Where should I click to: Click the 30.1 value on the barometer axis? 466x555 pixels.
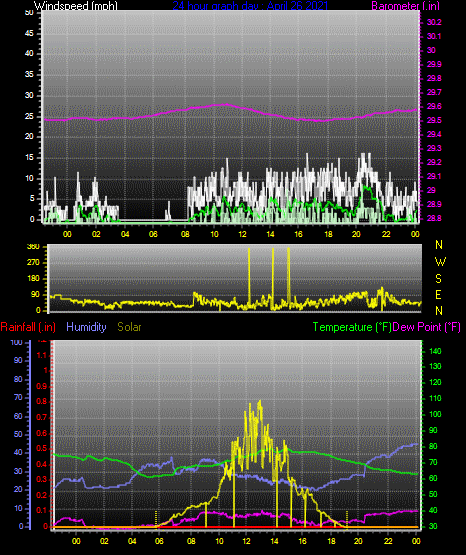pyautogui.click(x=434, y=36)
